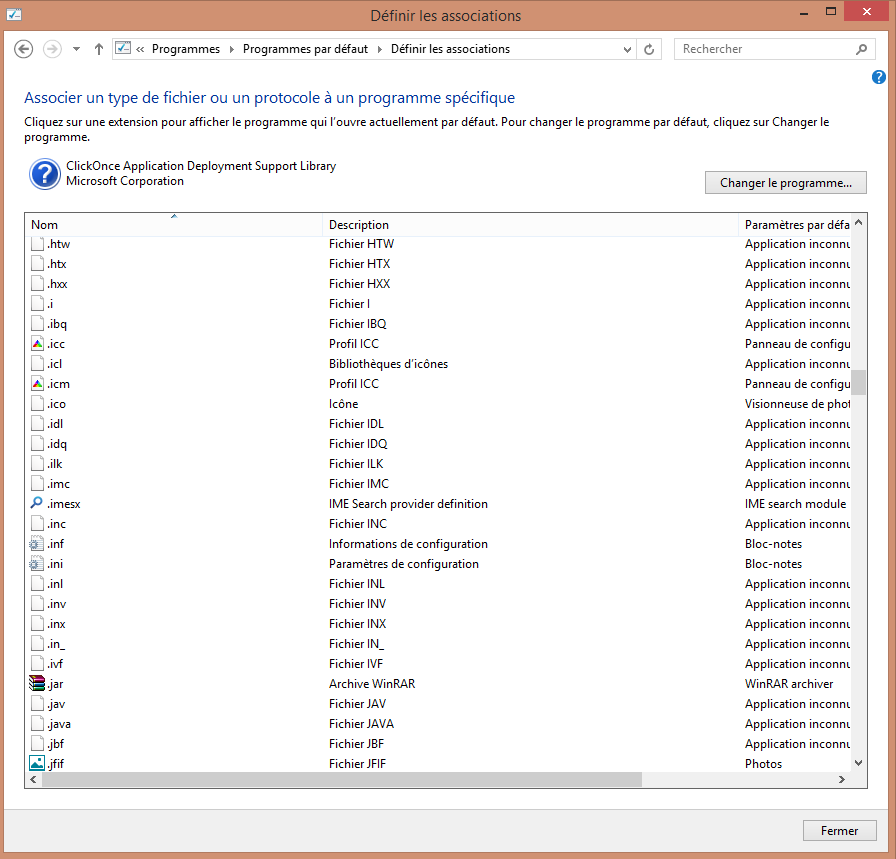Click the ClickOnce program question mark icon

point(45,174)
